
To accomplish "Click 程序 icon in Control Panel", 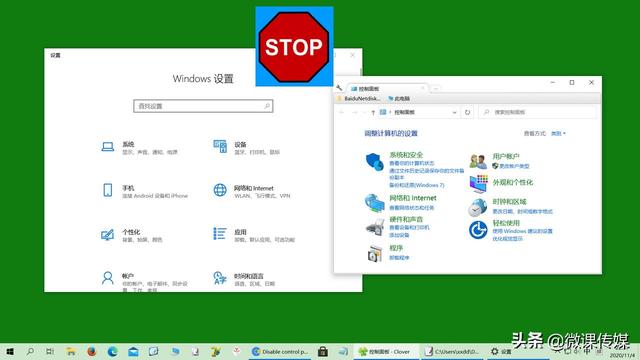I will click(375, 253).
